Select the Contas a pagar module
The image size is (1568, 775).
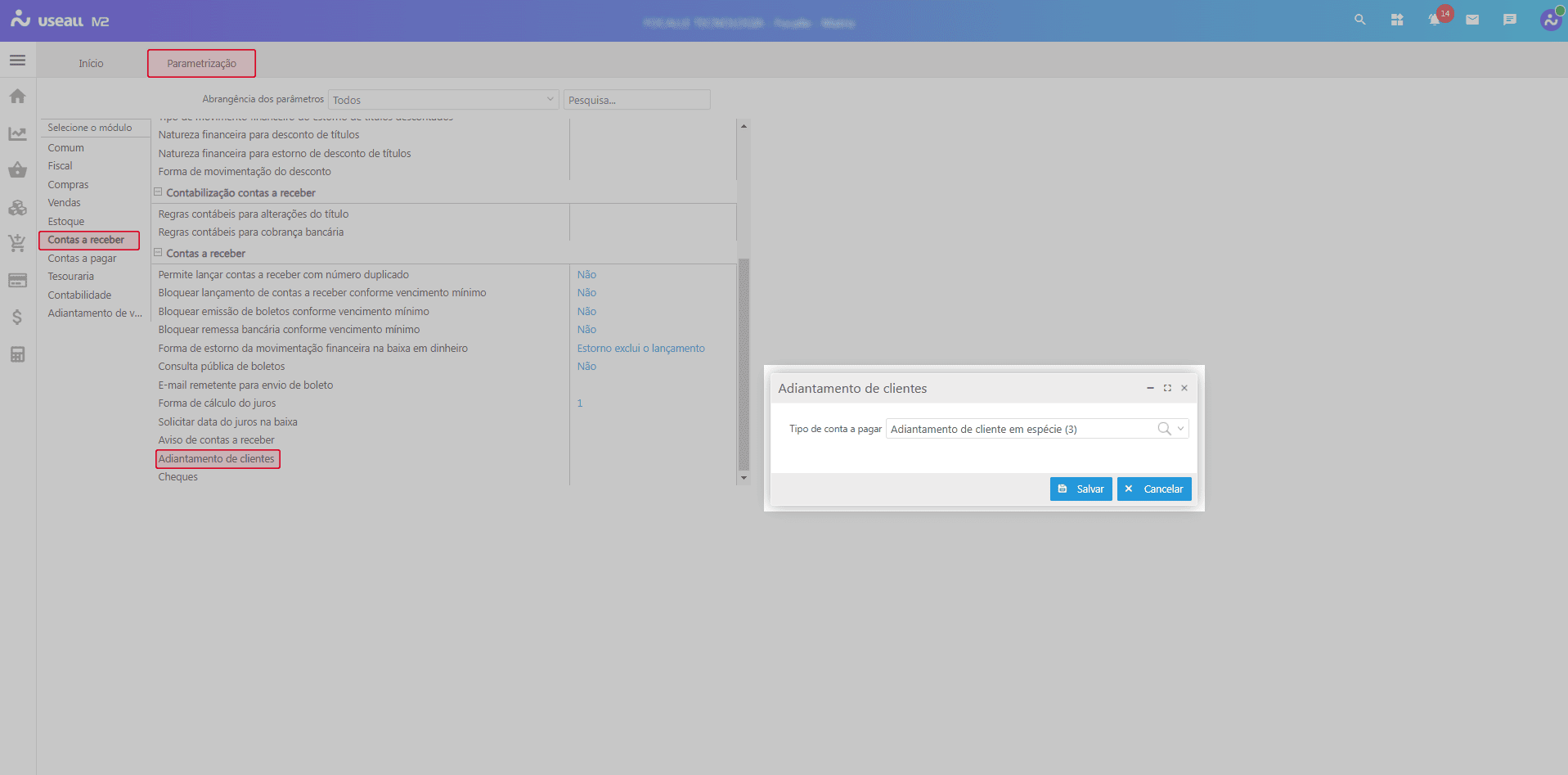coord(82,259)
